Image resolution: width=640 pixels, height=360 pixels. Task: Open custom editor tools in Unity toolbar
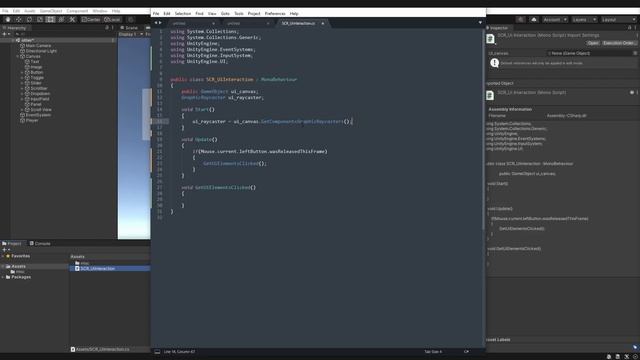(x=72, y=19)
